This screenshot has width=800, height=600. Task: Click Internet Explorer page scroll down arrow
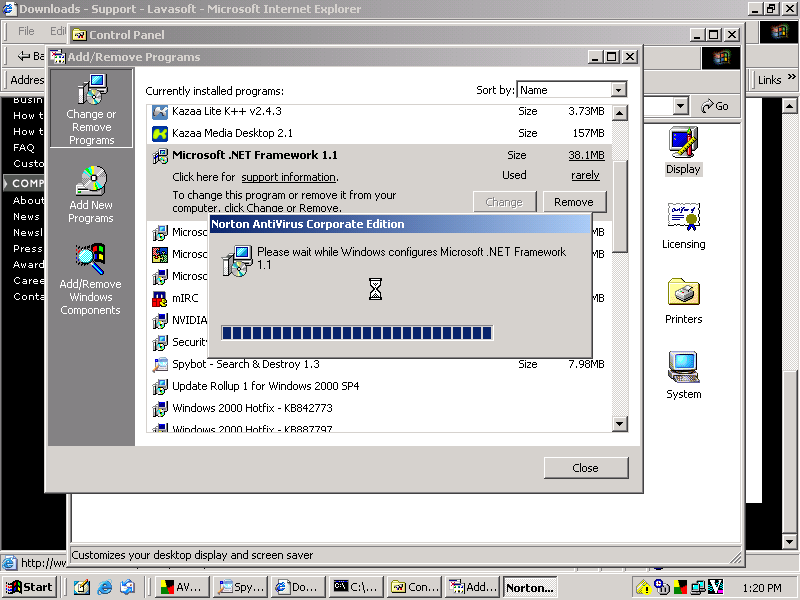coord(789,541)
